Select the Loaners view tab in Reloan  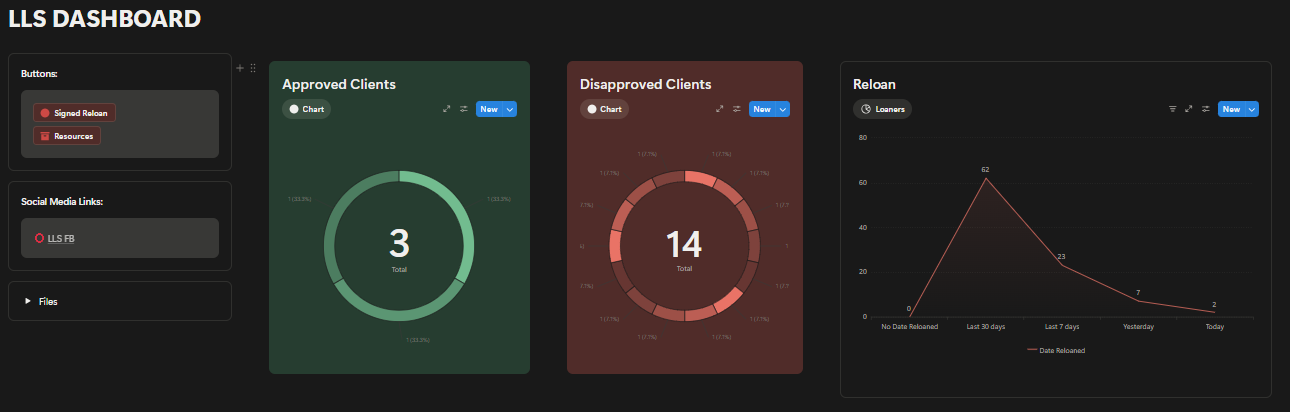click(882, 109)
